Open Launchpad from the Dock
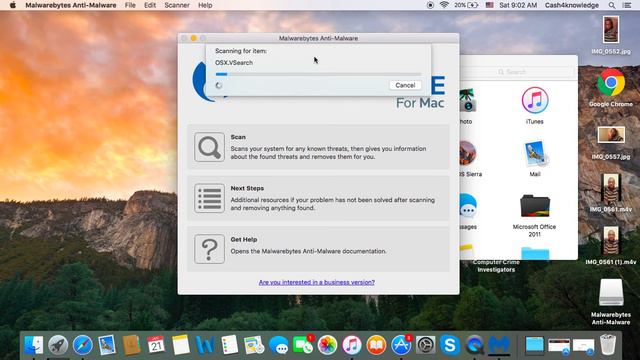The image size is (640, 360). point(58,345)
